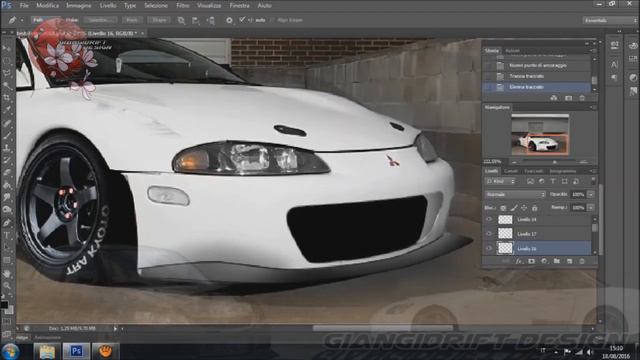Filter layers by type T icon

coord(553,181)
